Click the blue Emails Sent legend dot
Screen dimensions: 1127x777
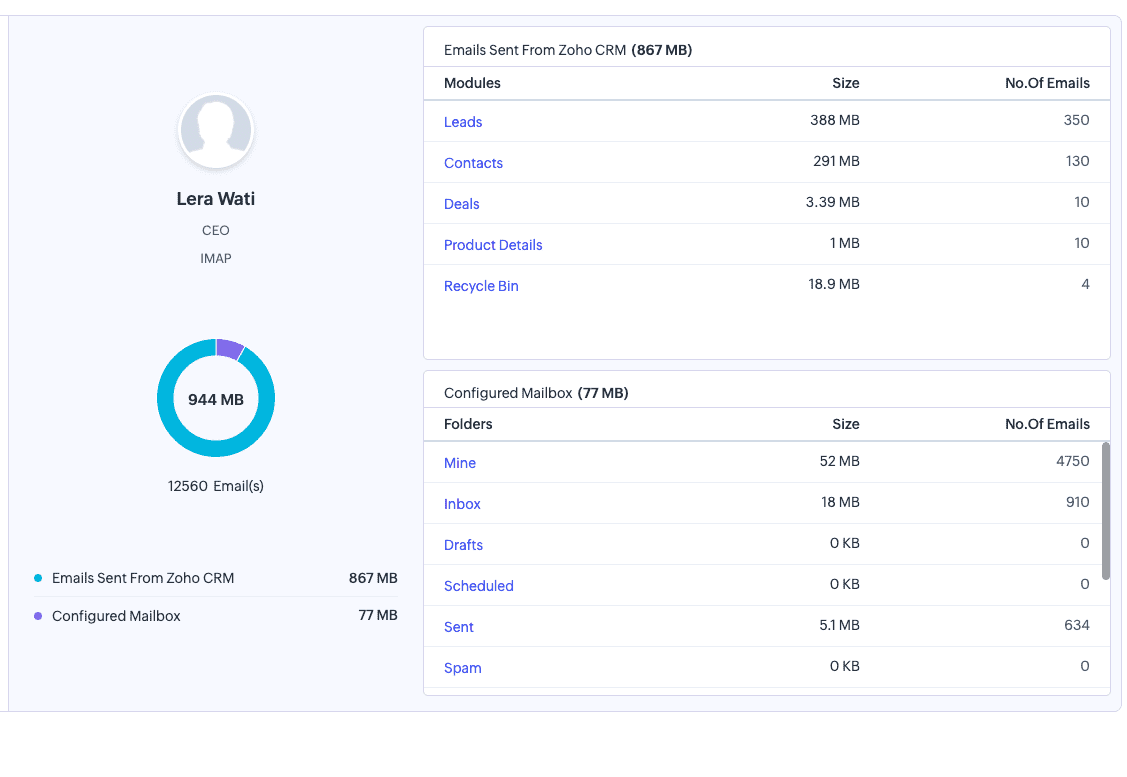pyautogui.click(x=38, y=578)
